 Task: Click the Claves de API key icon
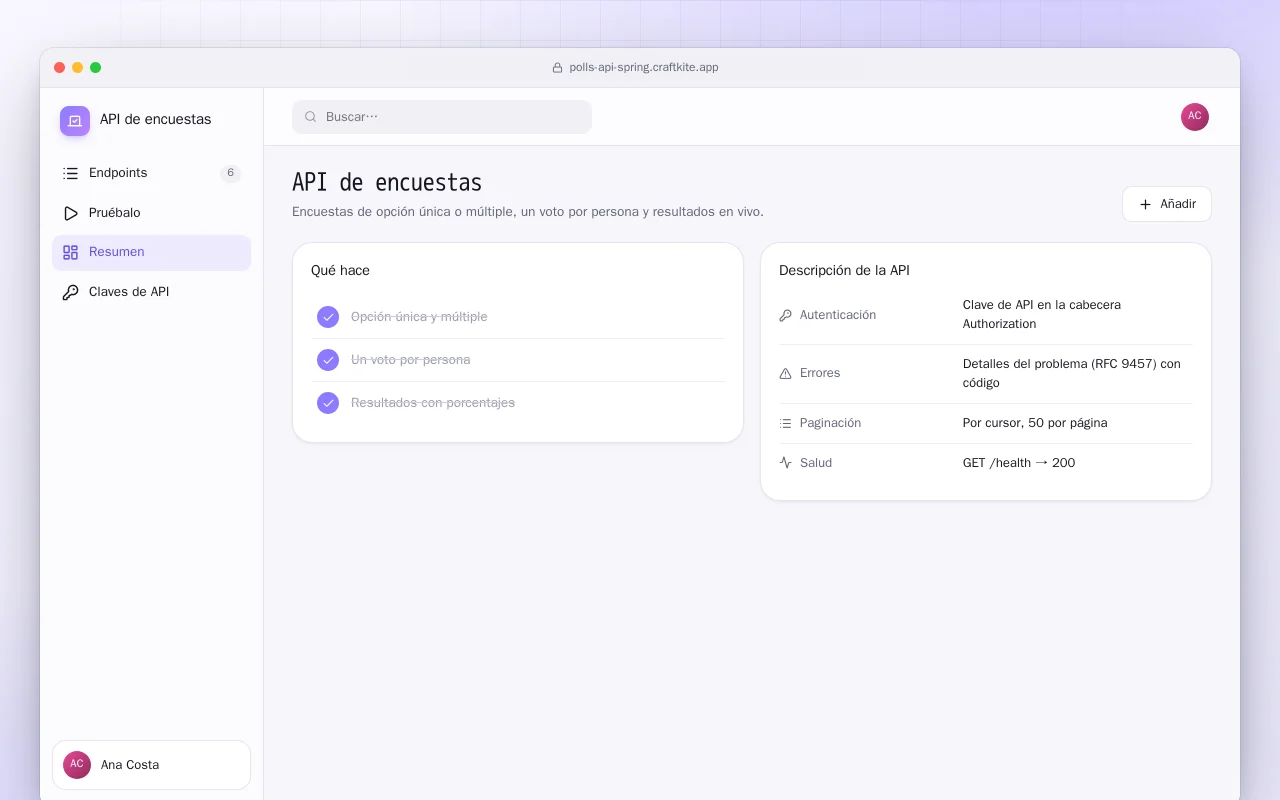(70, 292)
